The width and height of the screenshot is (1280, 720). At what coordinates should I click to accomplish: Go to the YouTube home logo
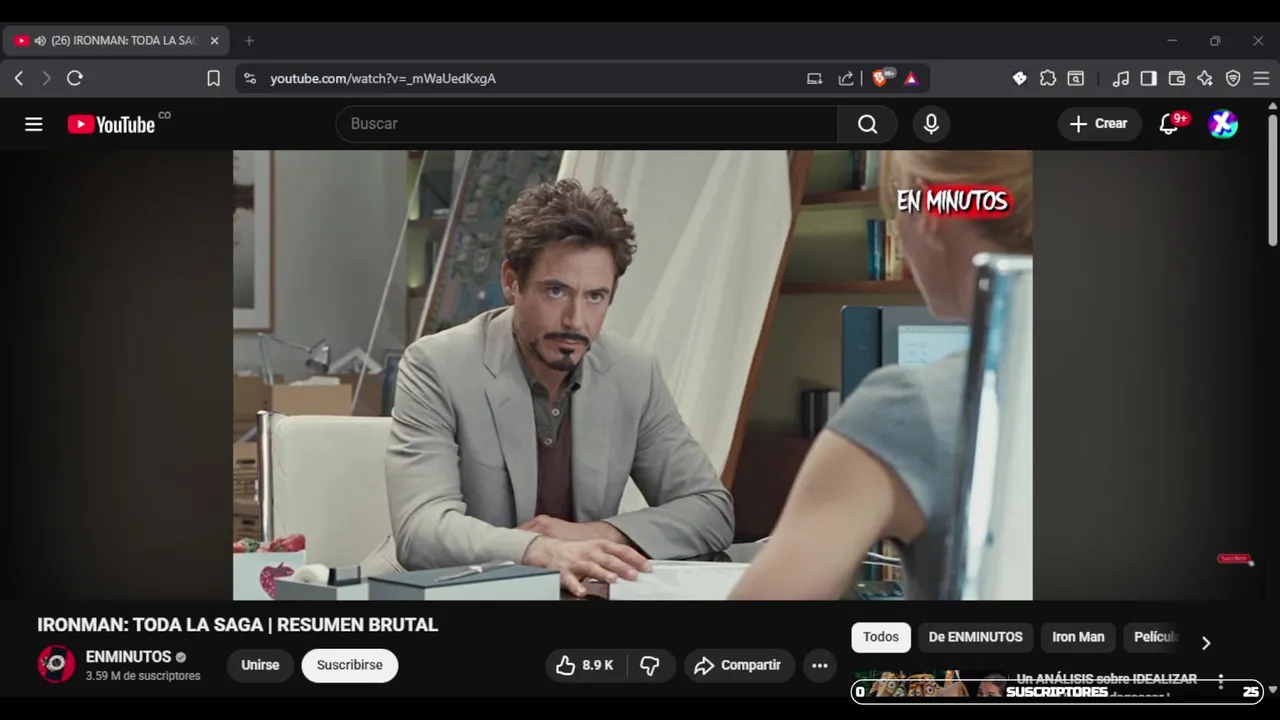(111, 124)
